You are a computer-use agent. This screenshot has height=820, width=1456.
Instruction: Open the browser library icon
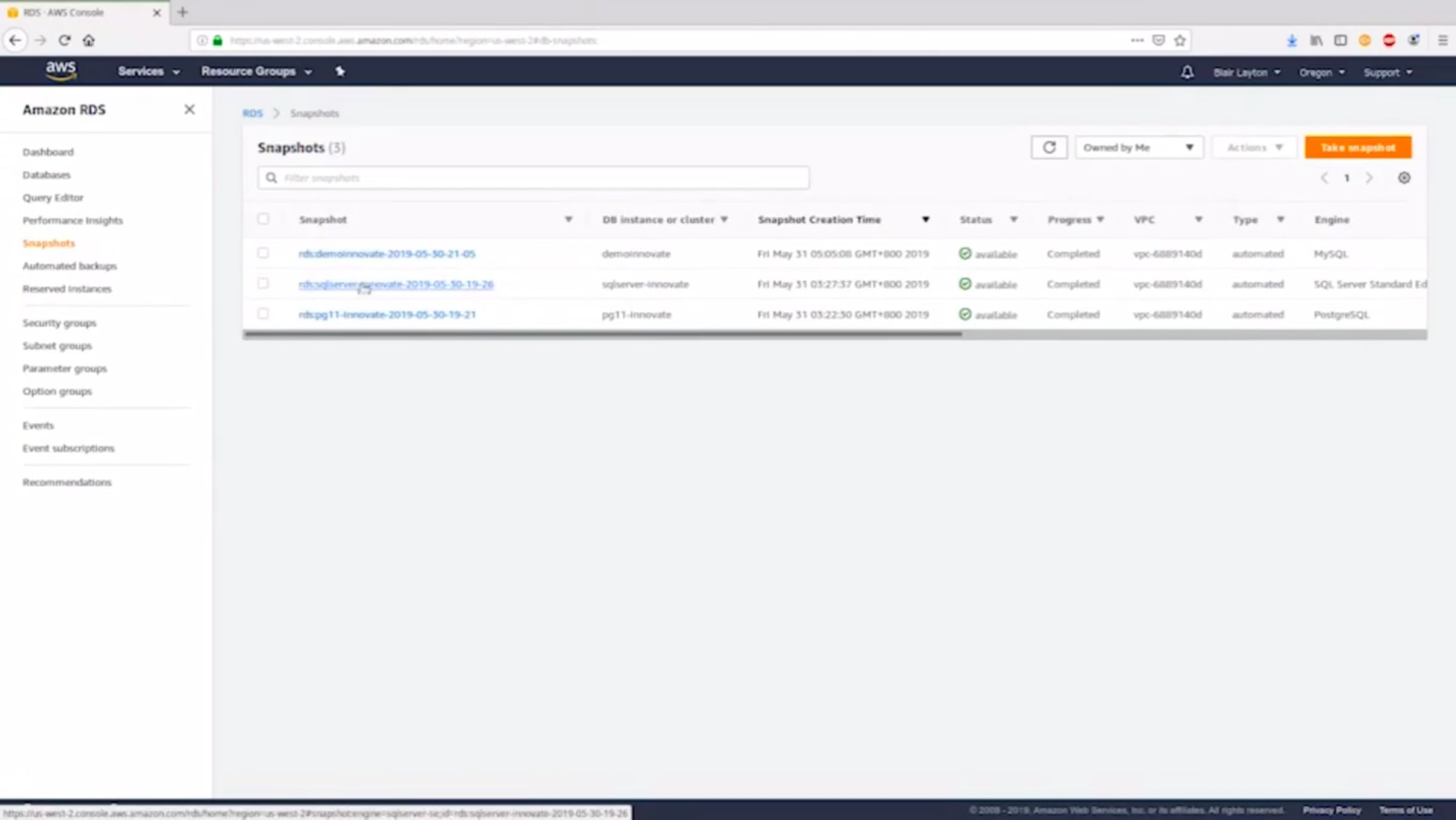[1316, 41]
